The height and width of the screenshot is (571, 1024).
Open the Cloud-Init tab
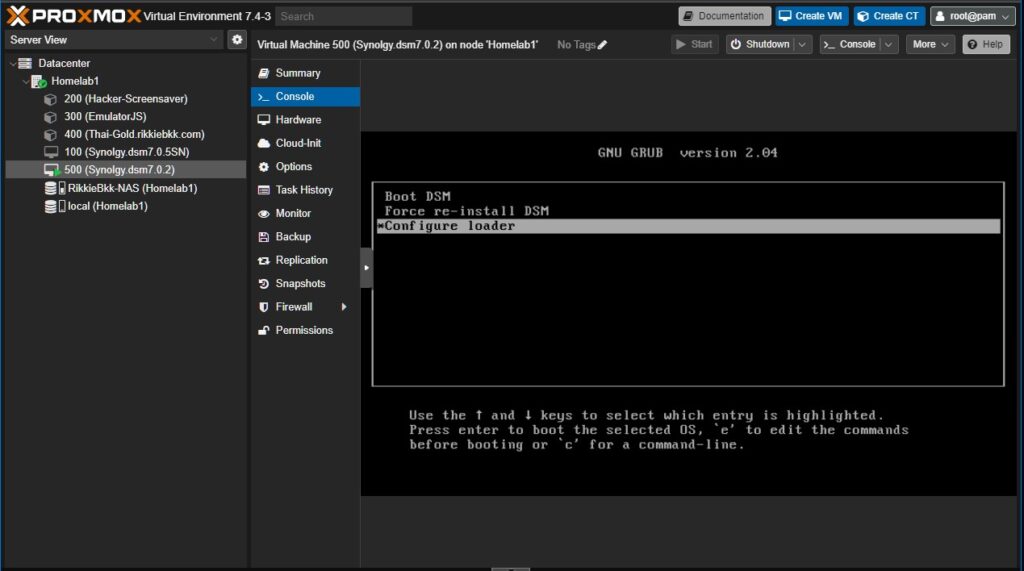coord(305,143)
